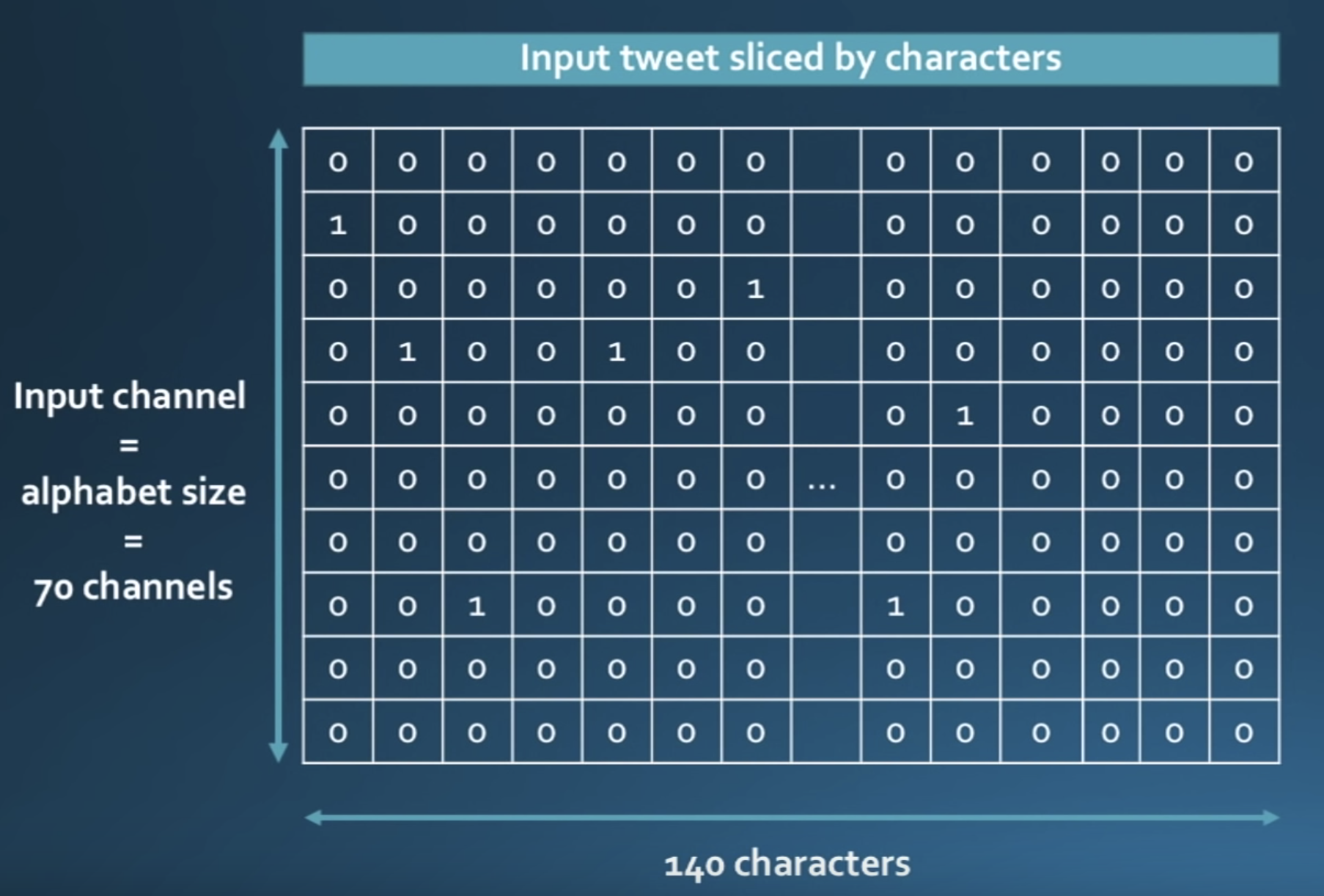Screen dimensions: 1324x896
Task: Click the 1 in the third row
Action: (x=756, y=289)
